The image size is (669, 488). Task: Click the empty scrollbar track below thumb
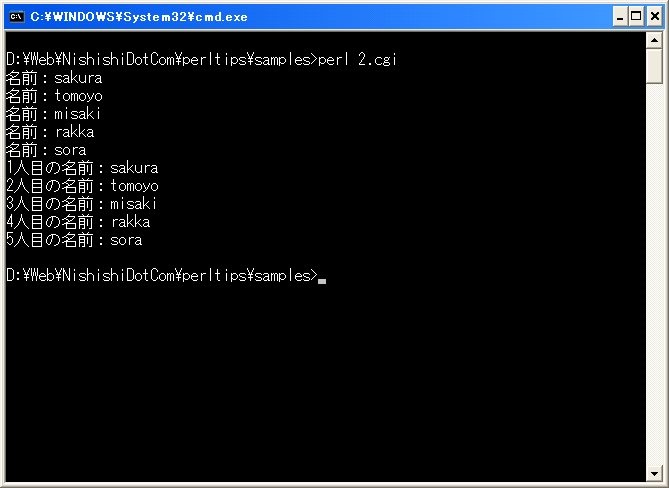click(x=654, y=274)
